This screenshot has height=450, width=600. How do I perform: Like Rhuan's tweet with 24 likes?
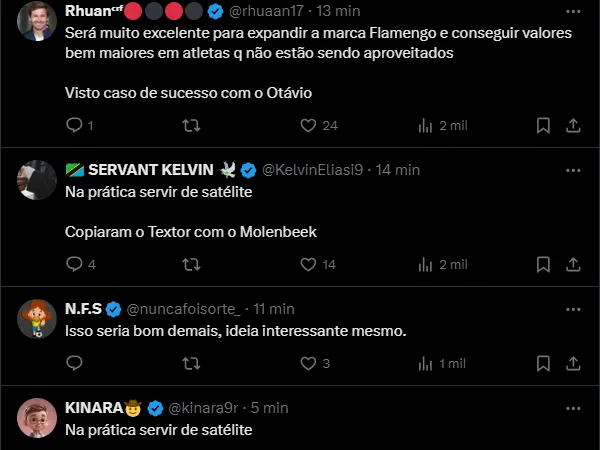click(x=307, y=125)
